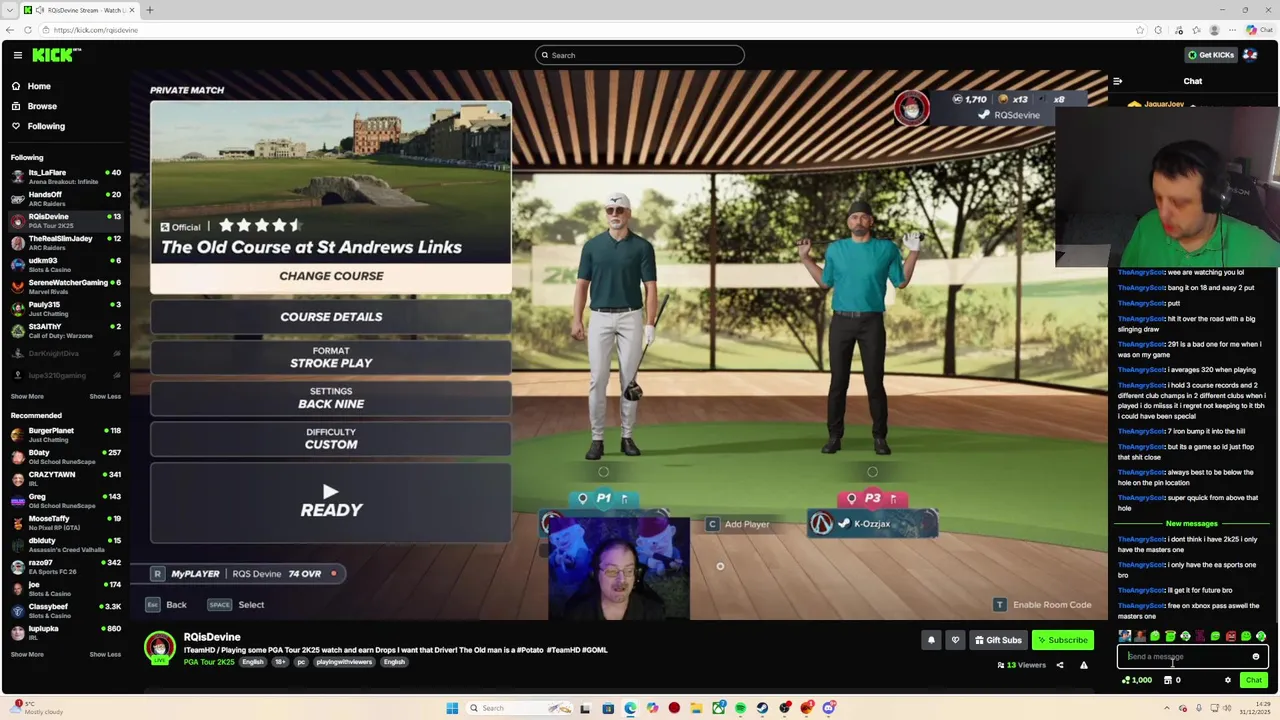Open the FORMAT Stroke Play option
Screen dimensions: 1280x720
331,358
